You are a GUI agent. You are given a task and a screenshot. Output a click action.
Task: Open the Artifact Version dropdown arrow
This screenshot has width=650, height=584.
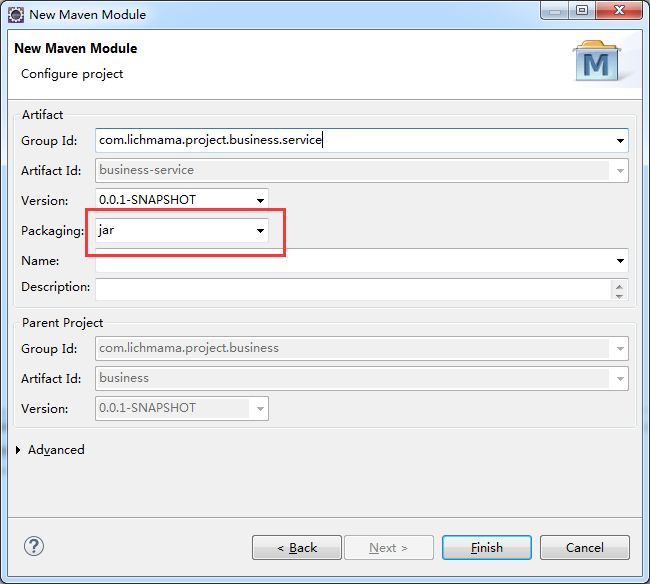(x=260, y=201)
